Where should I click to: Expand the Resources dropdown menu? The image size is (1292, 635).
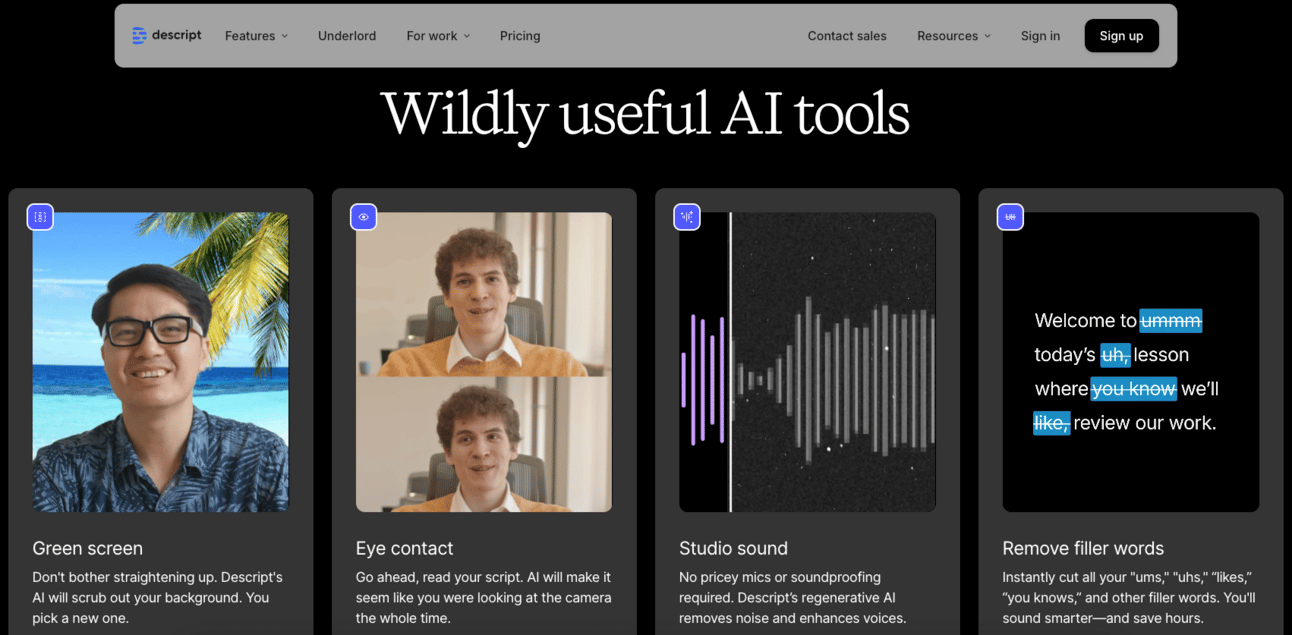(954, 36)
